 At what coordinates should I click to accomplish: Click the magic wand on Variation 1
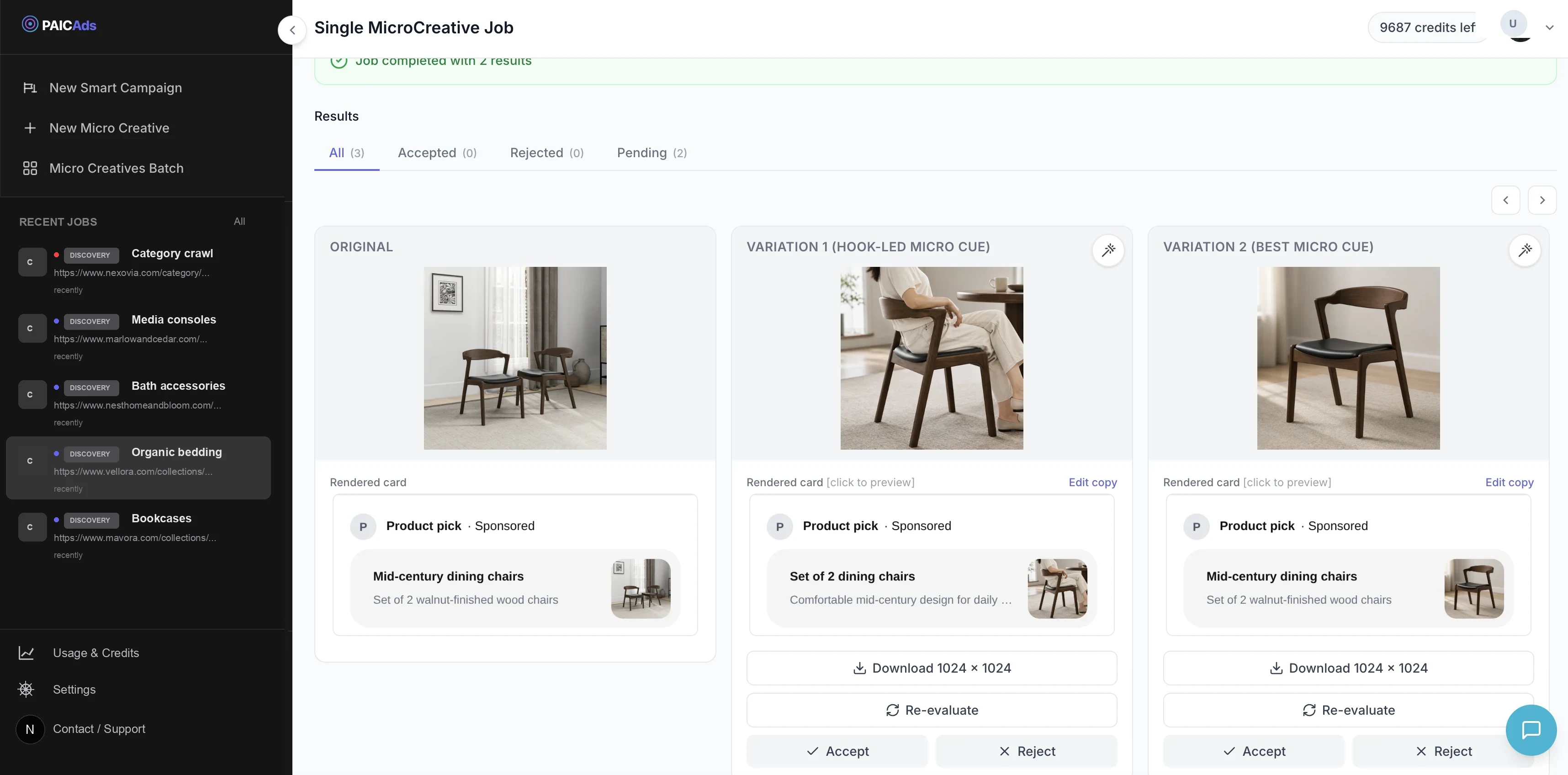[x=1108, y=250]
